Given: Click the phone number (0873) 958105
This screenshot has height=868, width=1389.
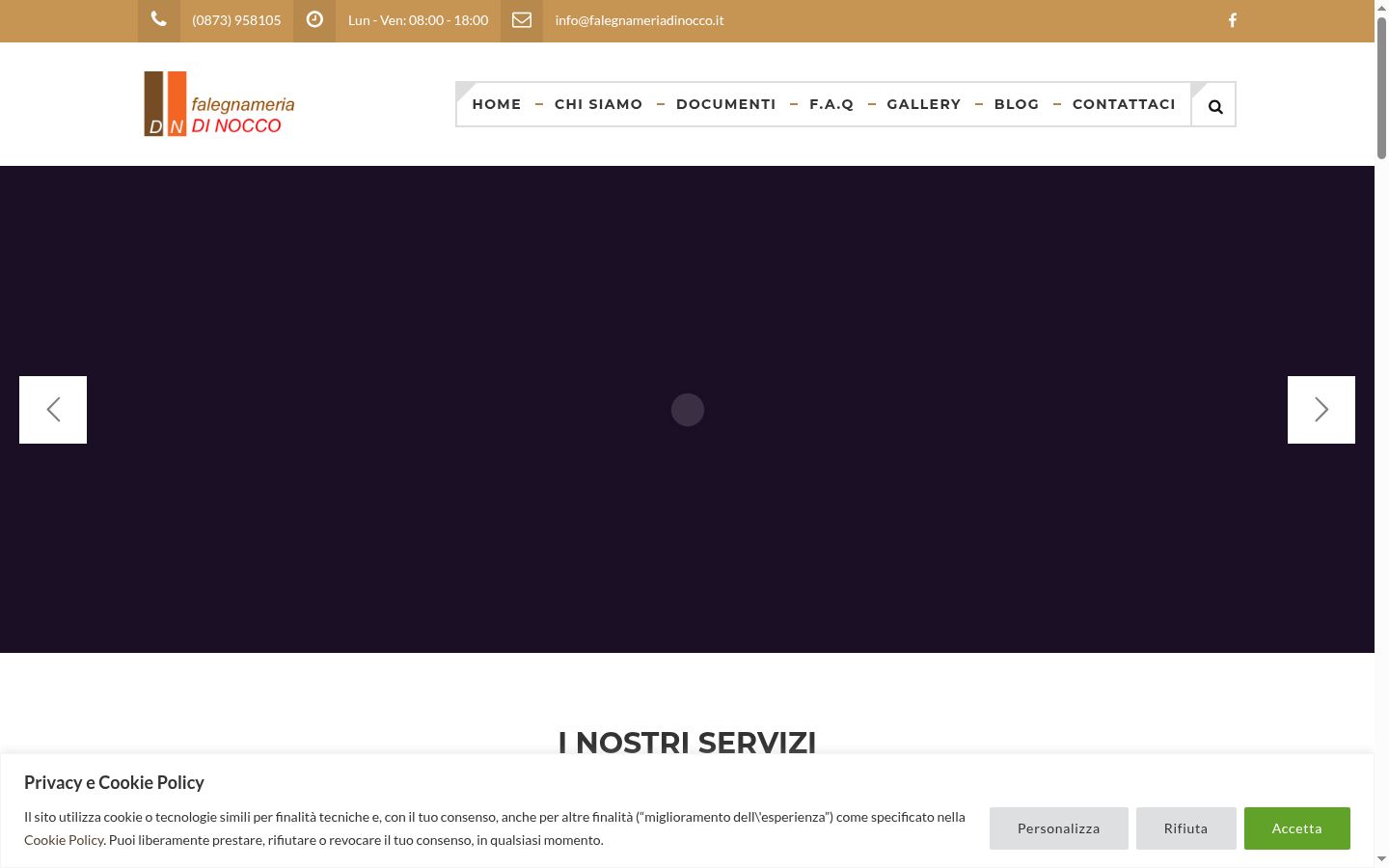Looking at the screenshot, I should click(x=236, y=20).
